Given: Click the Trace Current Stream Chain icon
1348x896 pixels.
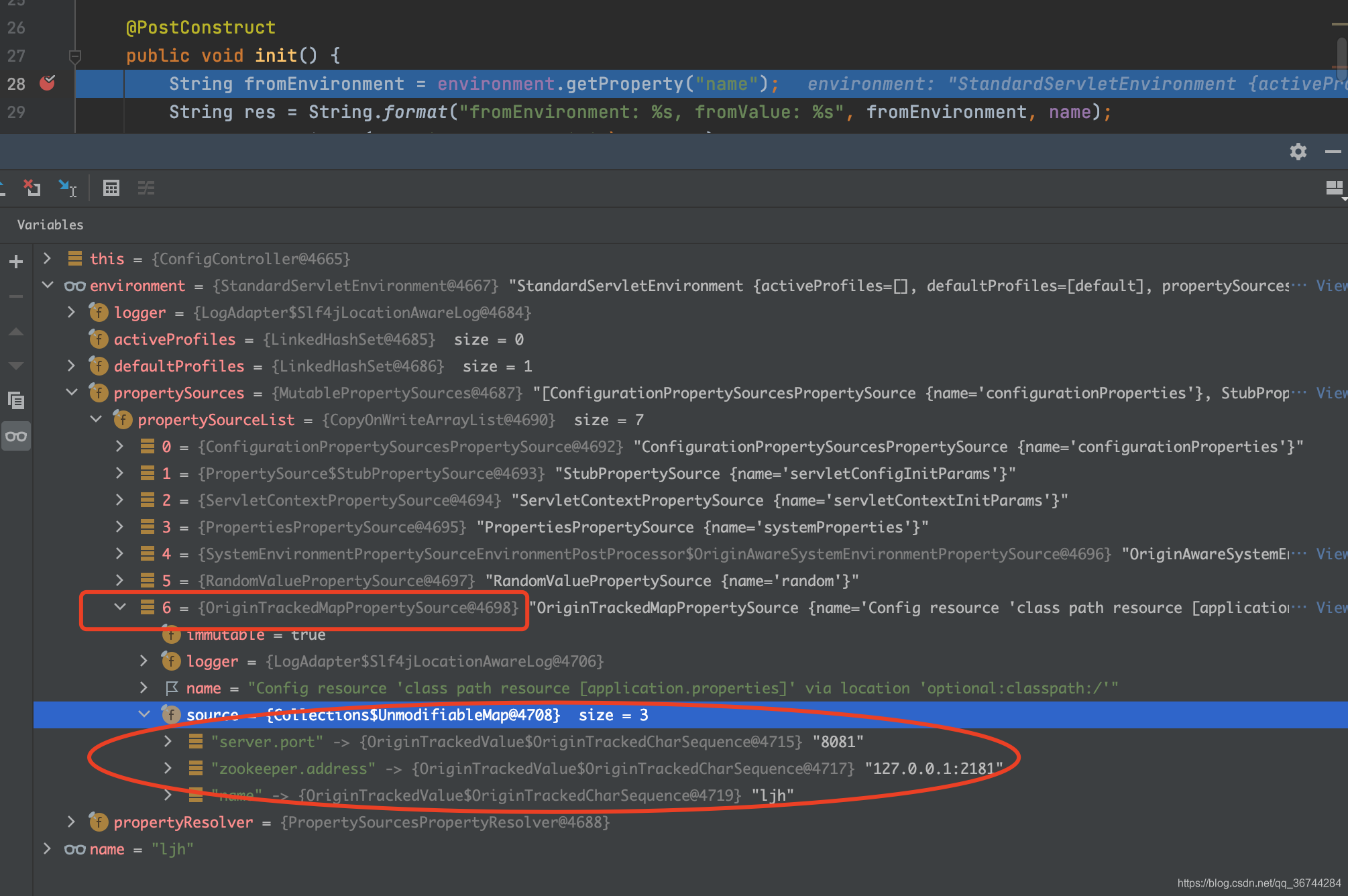Looking at the screenshot, I should tap(146, 188).
